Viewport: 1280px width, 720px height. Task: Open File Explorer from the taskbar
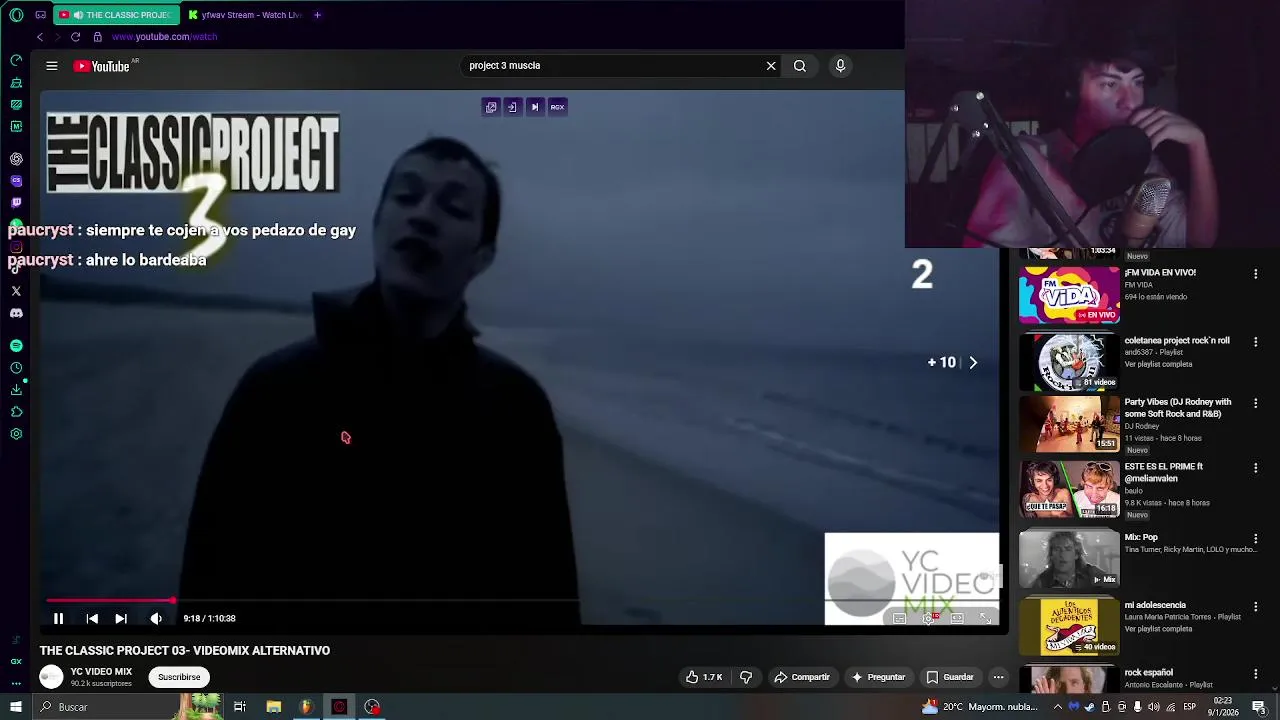pyautogui.click(x=273, y=707)
